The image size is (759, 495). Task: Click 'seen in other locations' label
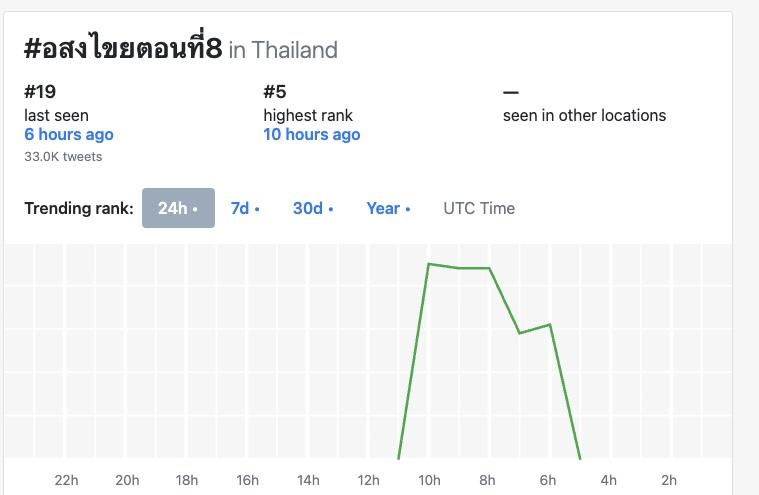tap(584, 115)
